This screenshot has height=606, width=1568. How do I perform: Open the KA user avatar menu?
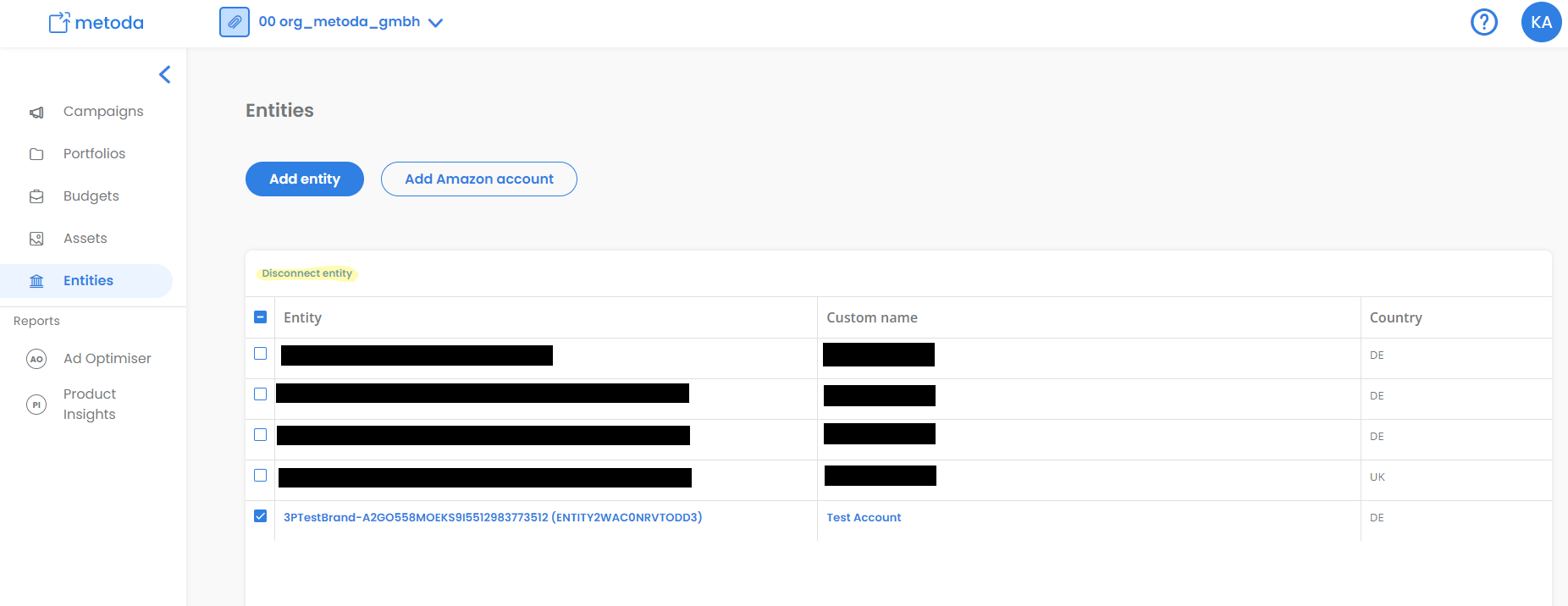click(x=1541, y=22)
